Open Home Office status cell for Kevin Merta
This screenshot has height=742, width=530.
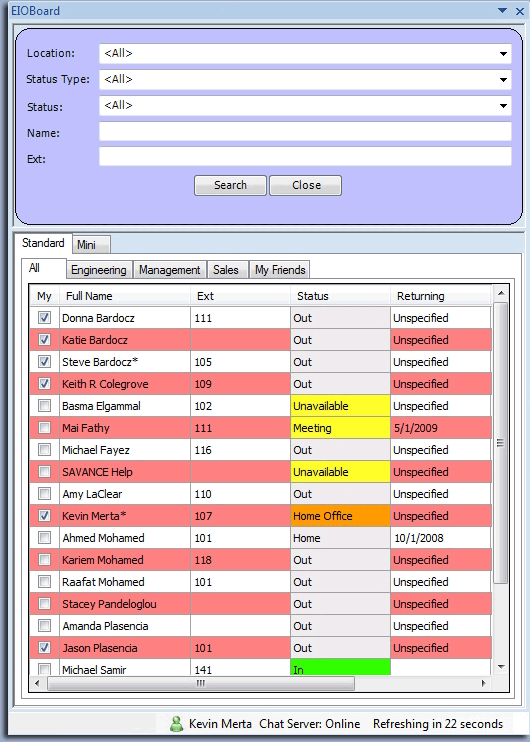[340, 516]
